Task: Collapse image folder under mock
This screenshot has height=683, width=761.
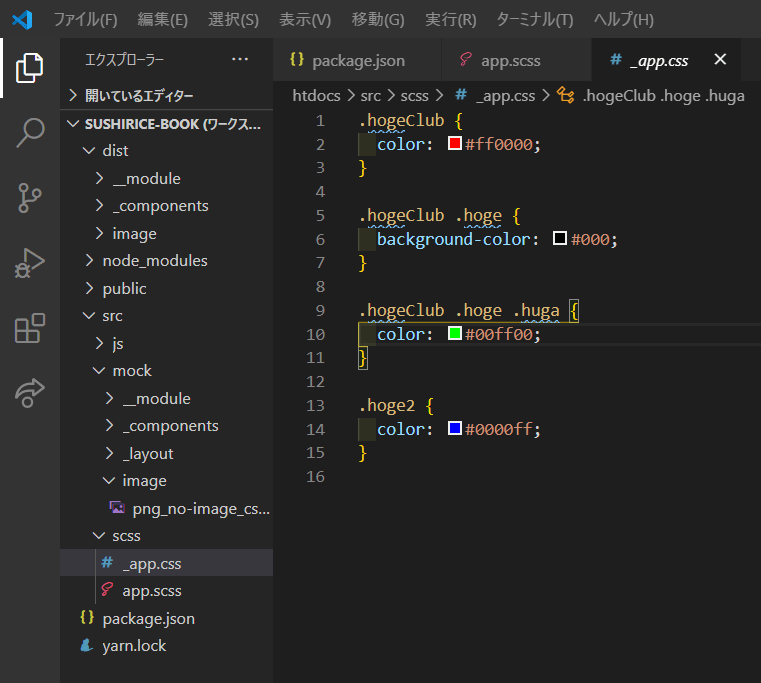Action: pyautogui.click(x=166, y=481)
